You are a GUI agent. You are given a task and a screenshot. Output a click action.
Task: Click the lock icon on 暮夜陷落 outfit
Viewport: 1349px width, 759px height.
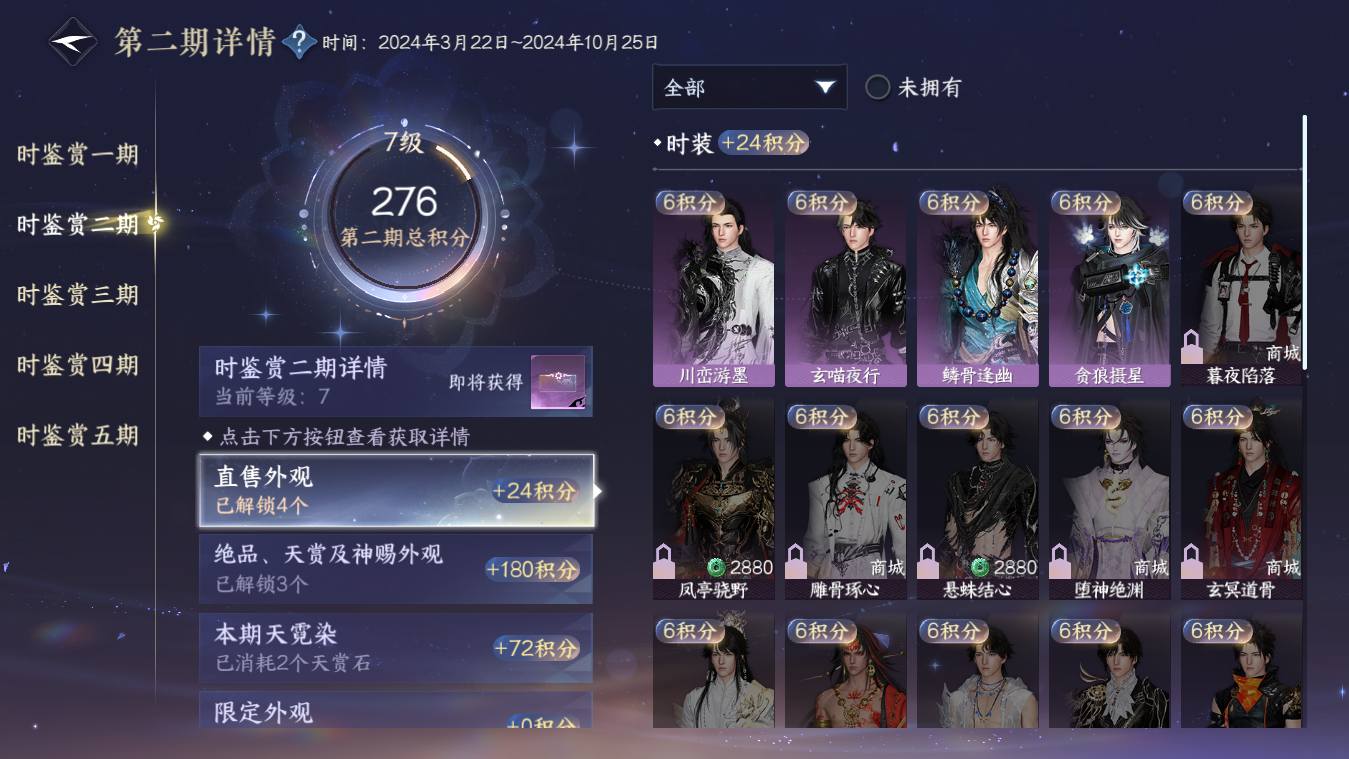(1192, 348)
